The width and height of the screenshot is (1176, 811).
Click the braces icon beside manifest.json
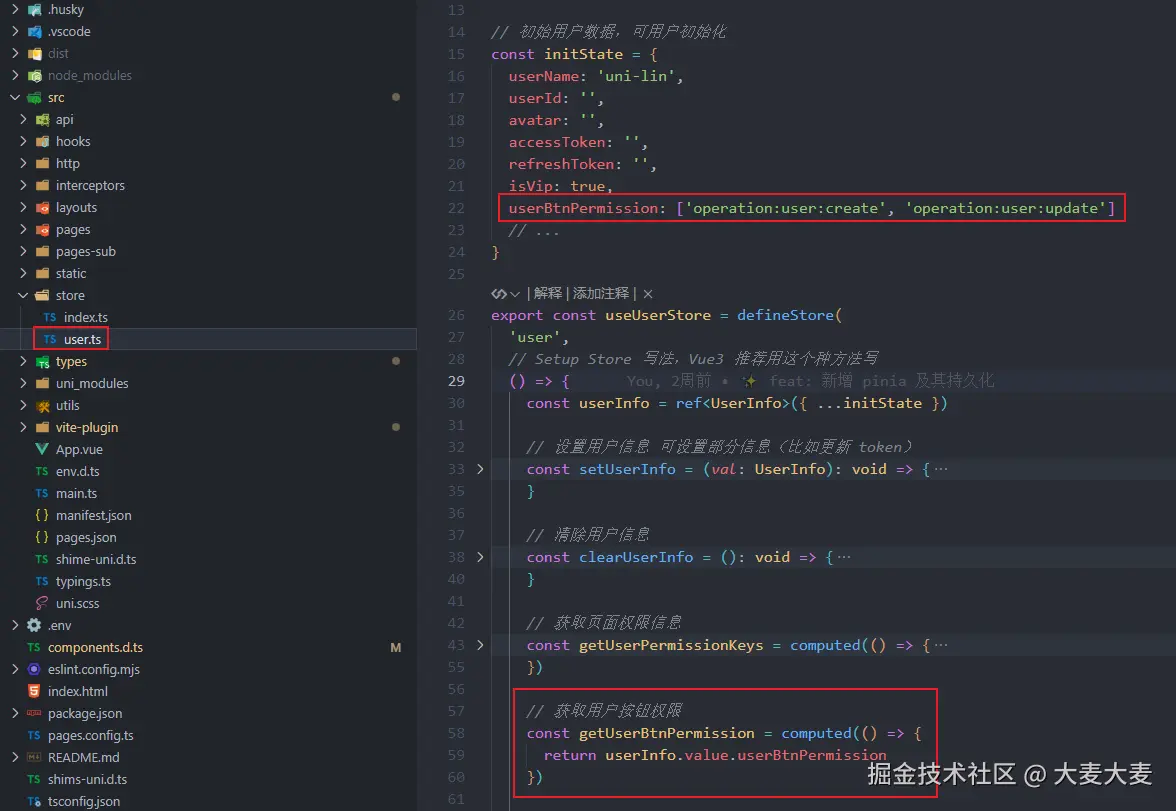tap(42, 515)
